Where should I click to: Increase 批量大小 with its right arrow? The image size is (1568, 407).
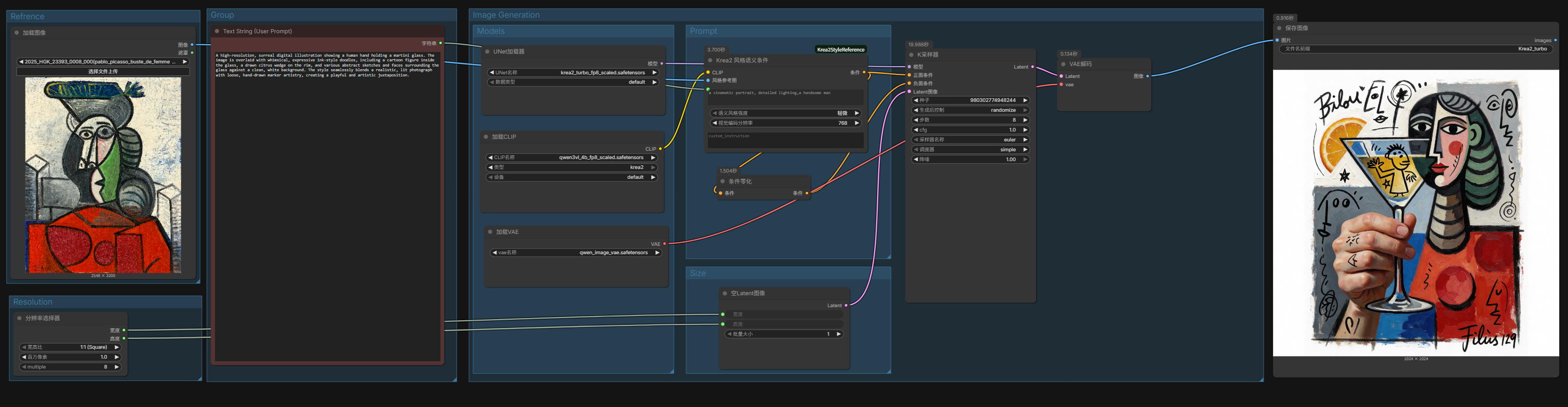pyautogui.click(x=839, y=334)
